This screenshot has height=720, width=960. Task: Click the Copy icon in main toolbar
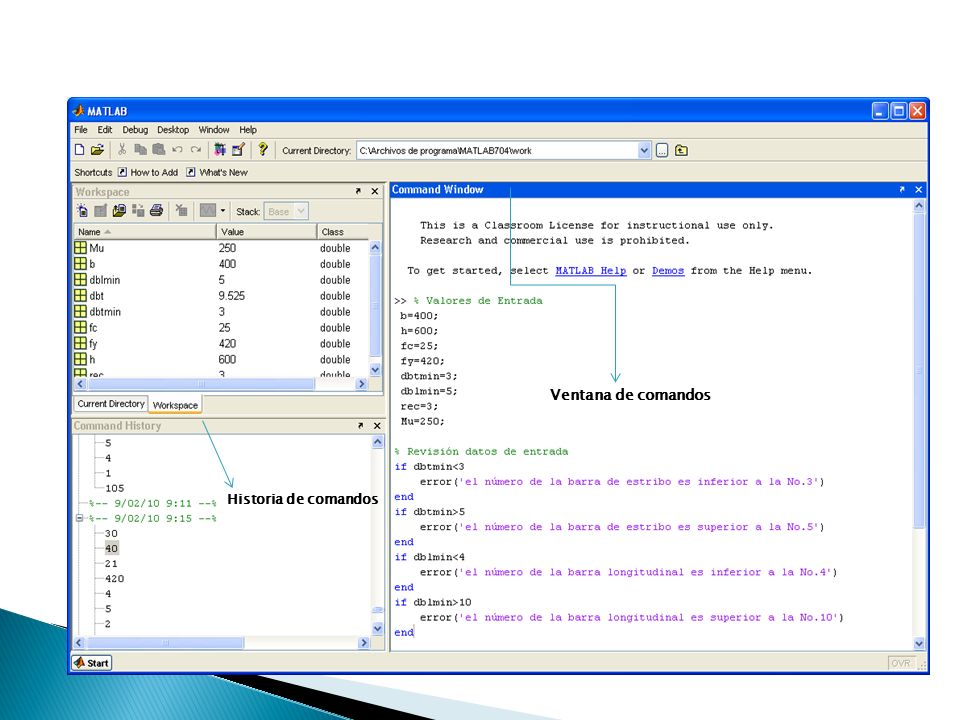tap(140, 150)
